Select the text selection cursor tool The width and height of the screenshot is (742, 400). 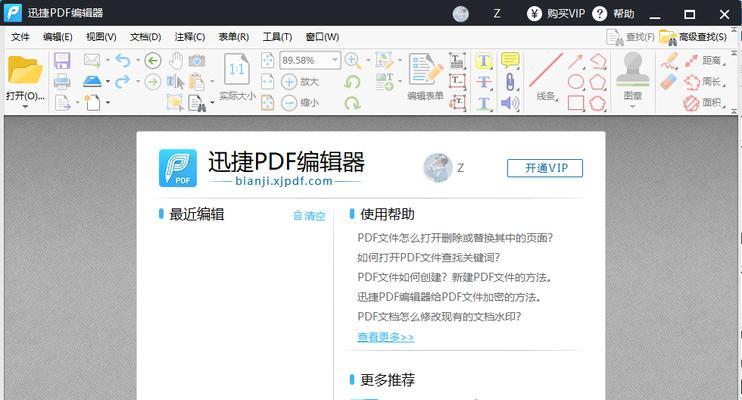coord(175,81)
